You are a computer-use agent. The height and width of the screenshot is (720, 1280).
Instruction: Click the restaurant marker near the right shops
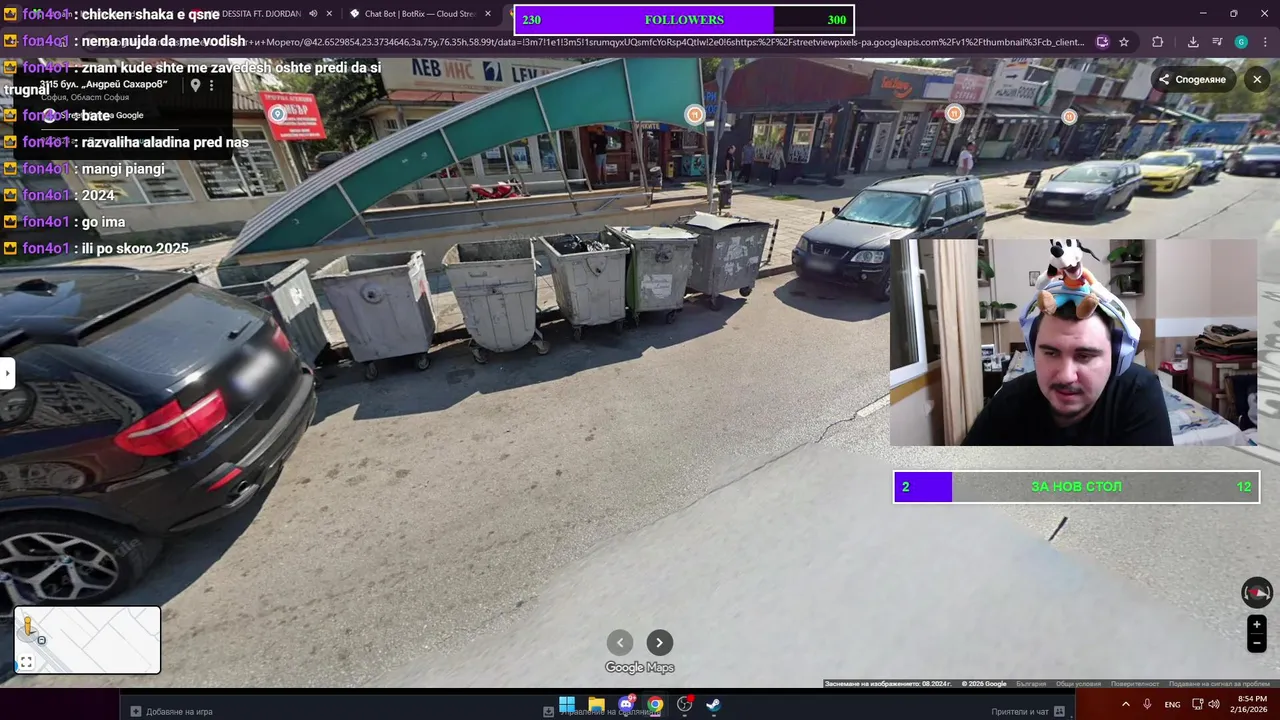(x=1069, y=117)
